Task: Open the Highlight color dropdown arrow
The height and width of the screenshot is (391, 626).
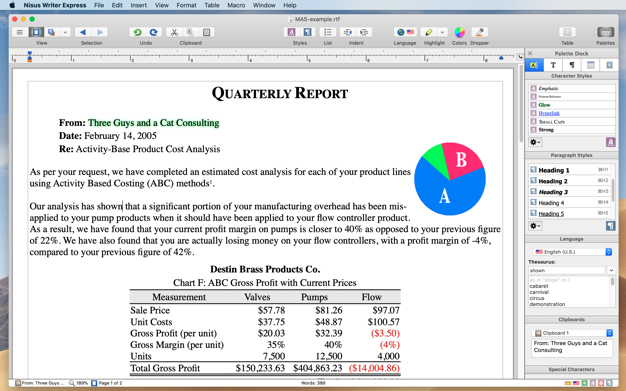Action: point(442,32)
